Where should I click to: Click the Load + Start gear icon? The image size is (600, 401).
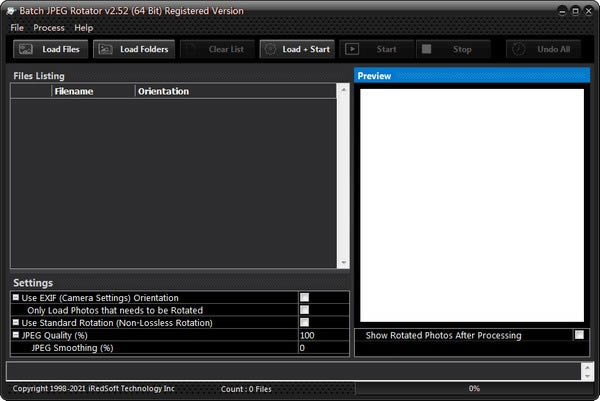pos(271,49)
